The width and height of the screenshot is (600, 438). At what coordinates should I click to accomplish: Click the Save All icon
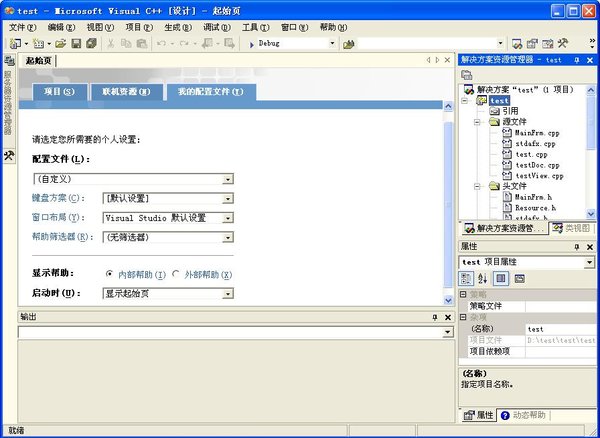91,44
